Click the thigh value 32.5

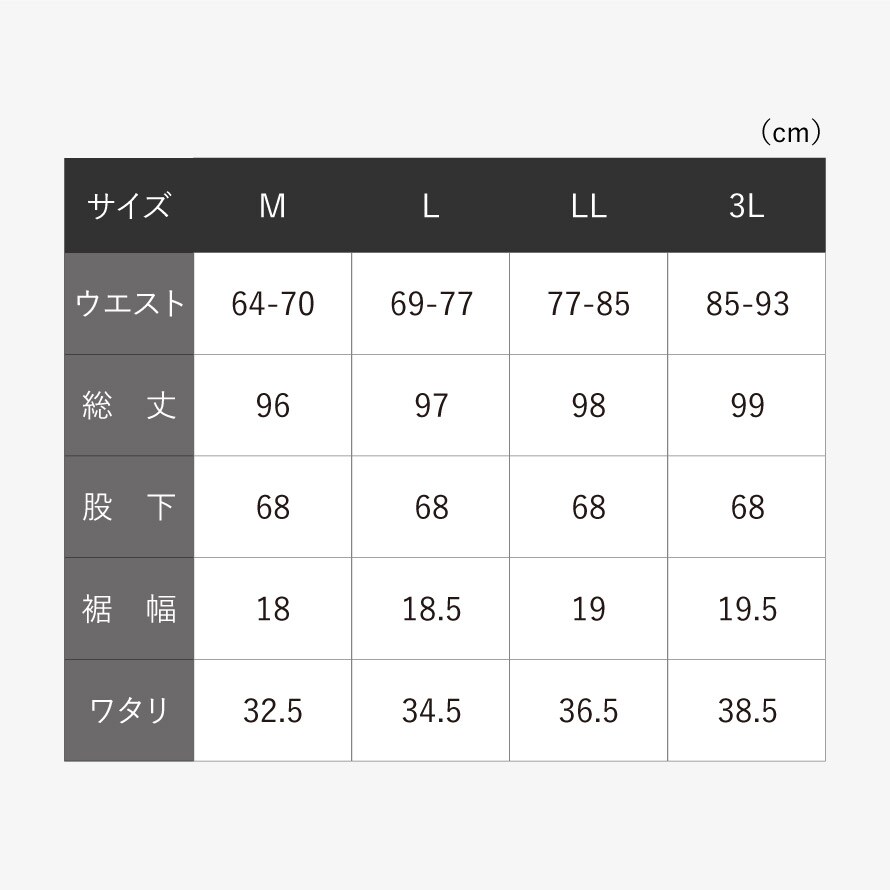click(272, 711)
